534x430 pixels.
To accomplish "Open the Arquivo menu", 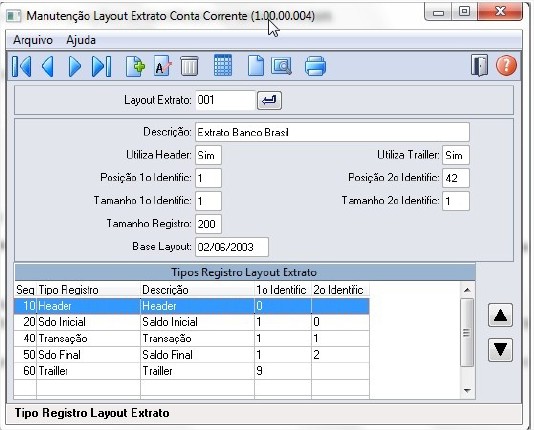I will [x=33, y=40].
